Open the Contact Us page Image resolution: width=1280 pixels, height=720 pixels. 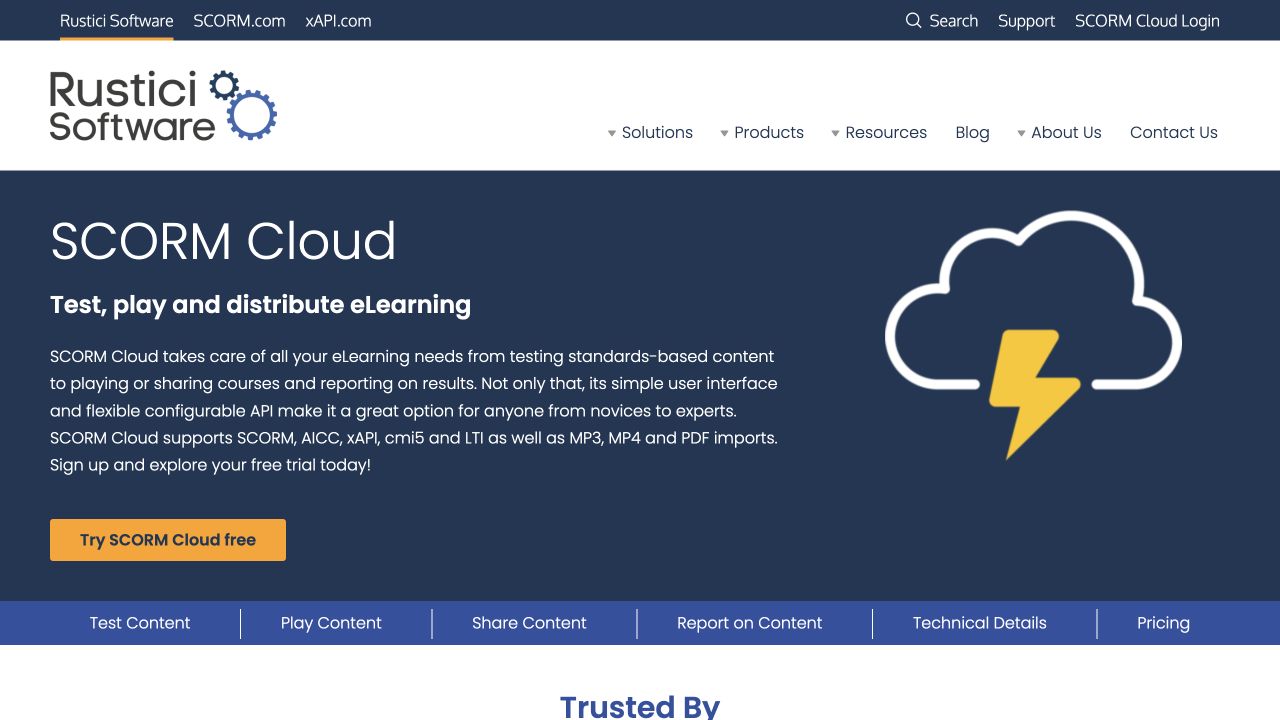point(1174,132)
